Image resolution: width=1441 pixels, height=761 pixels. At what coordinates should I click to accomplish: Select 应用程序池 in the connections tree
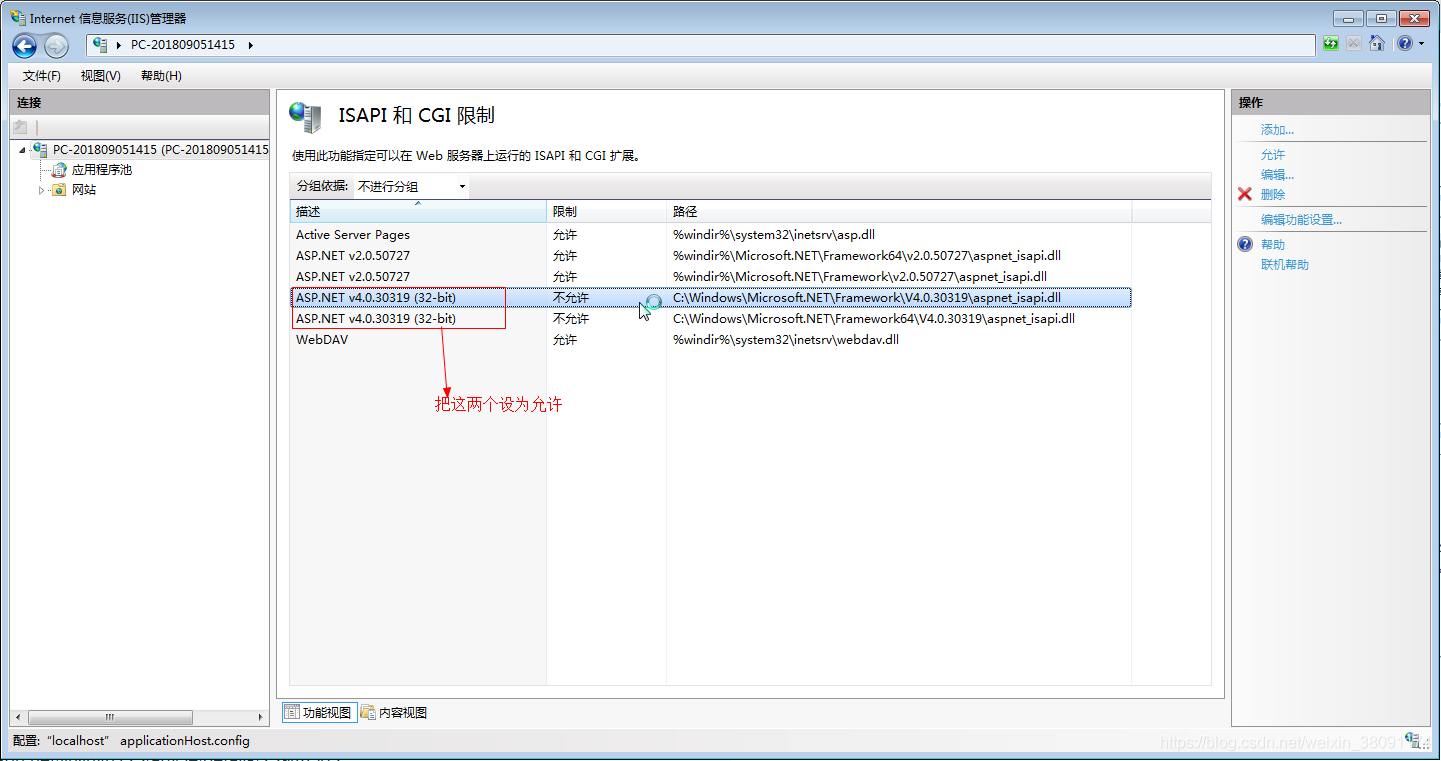102,170
